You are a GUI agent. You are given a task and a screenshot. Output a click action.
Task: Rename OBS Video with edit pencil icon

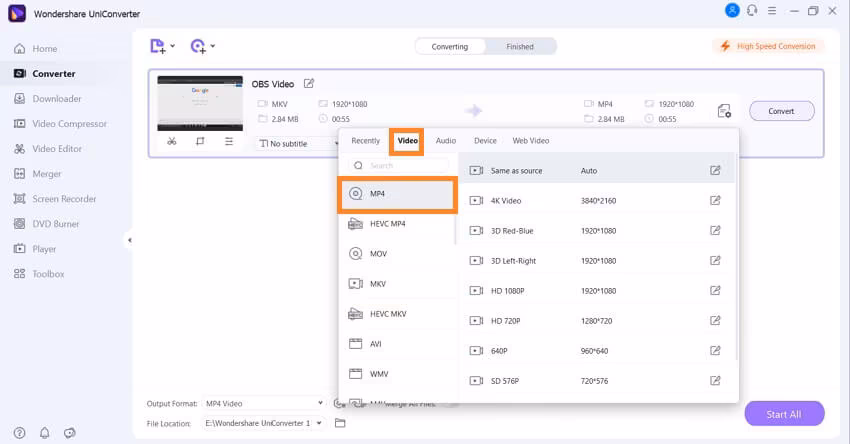click(x=308, y=83)
